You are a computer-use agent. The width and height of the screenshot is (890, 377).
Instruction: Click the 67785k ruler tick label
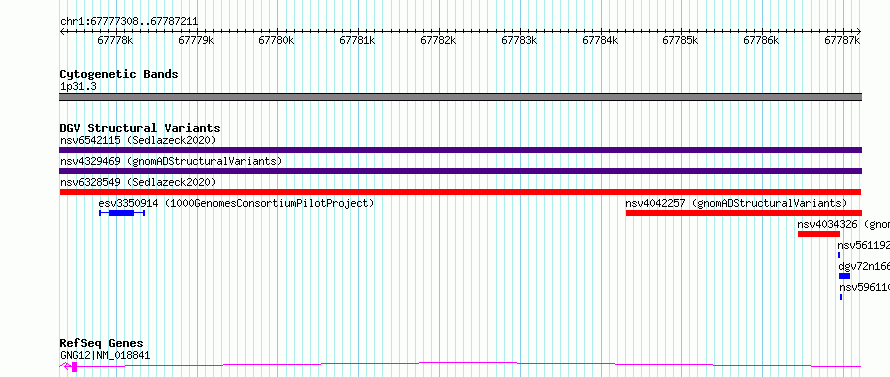pos(681,40)
